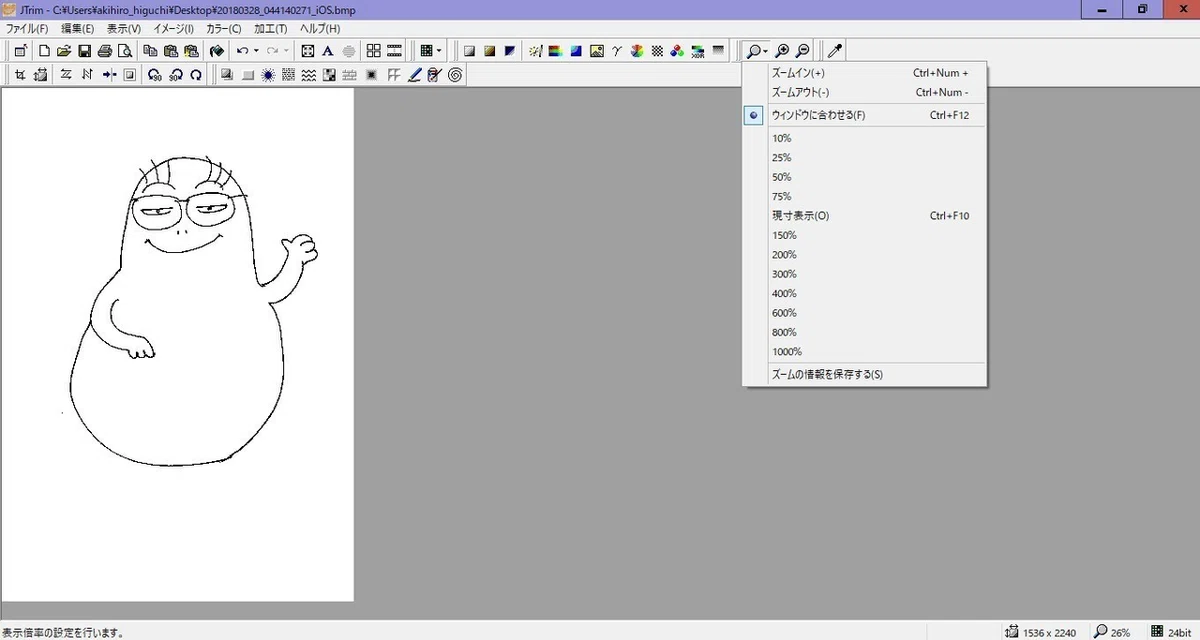The width and height of the screenshot is (1200, 640).
Task: Click the floppy disk save icon
Action: 84,51
